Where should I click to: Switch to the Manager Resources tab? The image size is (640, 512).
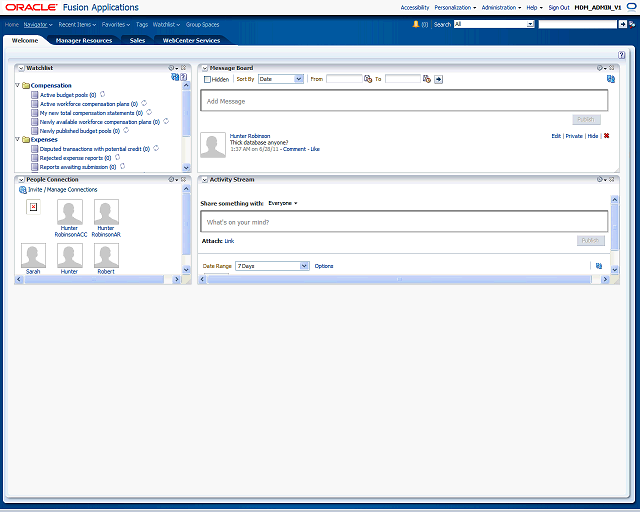84,40
